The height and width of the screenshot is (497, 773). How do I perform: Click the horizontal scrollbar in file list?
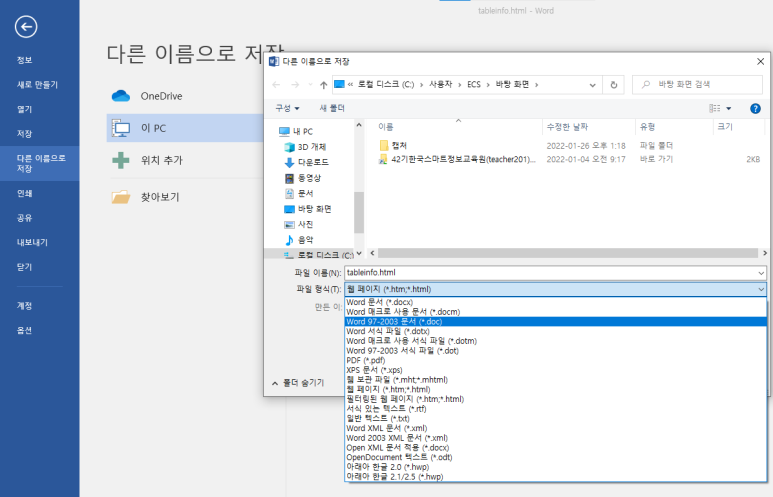[x=567, y=253]
